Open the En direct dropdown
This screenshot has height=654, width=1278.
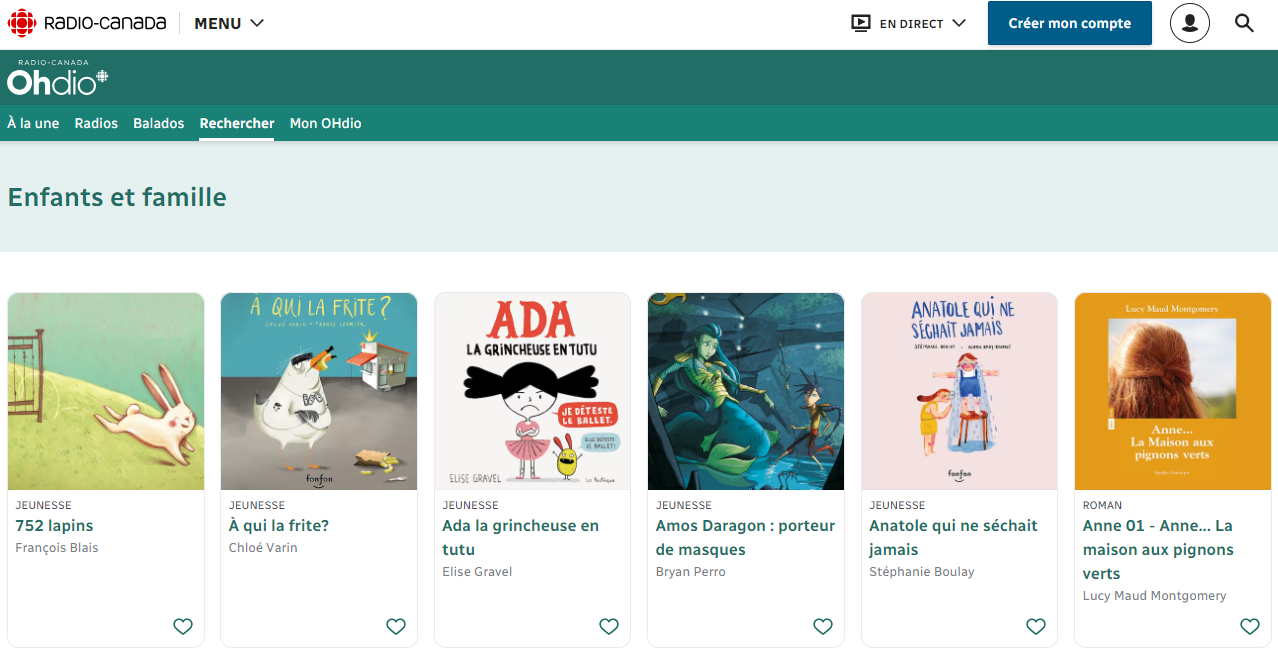909,23
